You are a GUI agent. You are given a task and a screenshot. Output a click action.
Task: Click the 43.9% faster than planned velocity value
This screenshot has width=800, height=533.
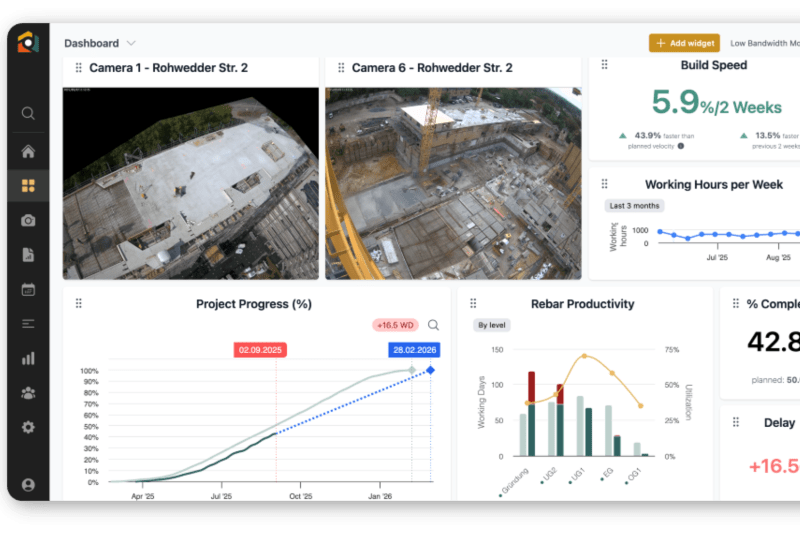click(647, 135)
